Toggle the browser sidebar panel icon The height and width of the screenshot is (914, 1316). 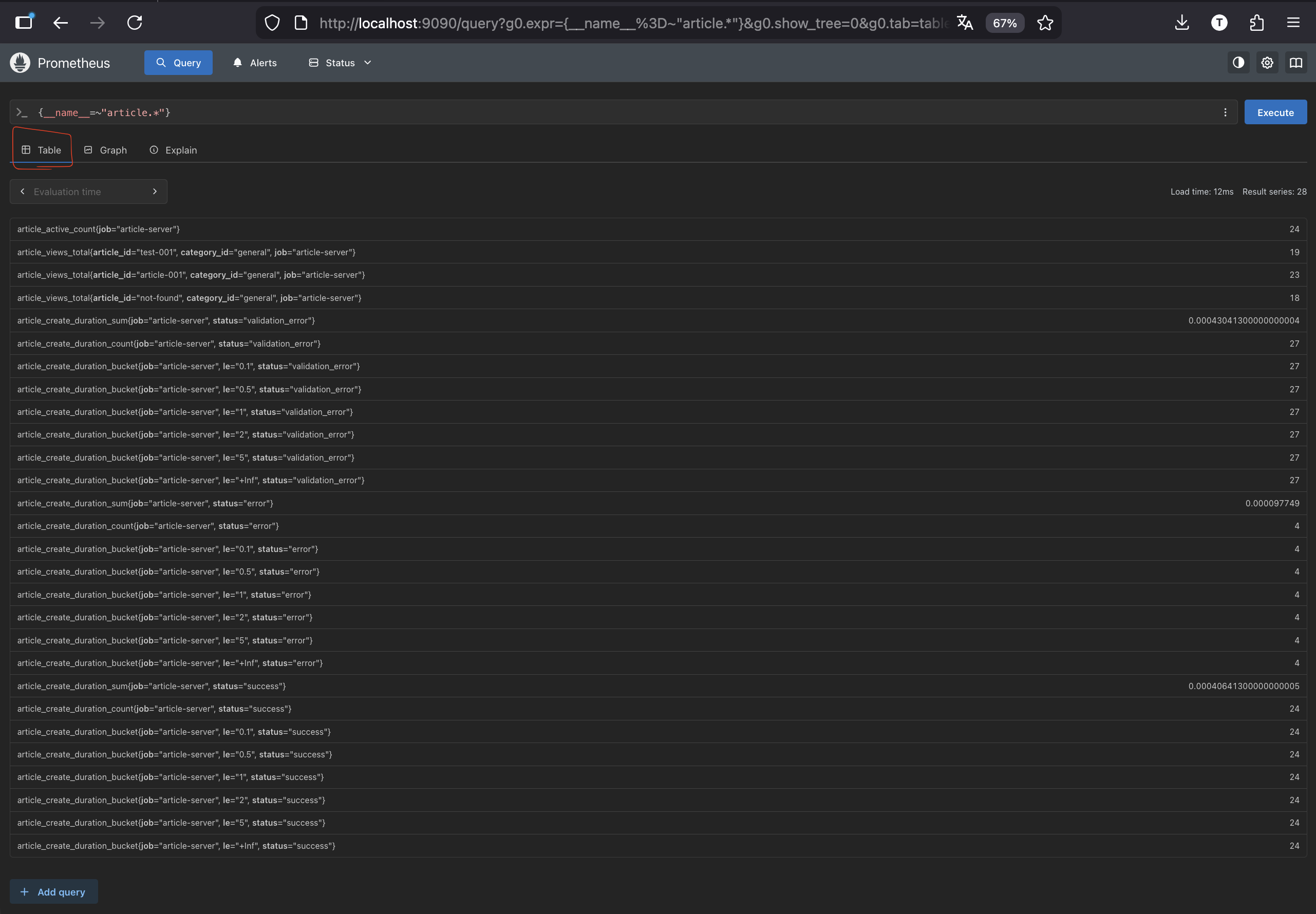[24, 23]
